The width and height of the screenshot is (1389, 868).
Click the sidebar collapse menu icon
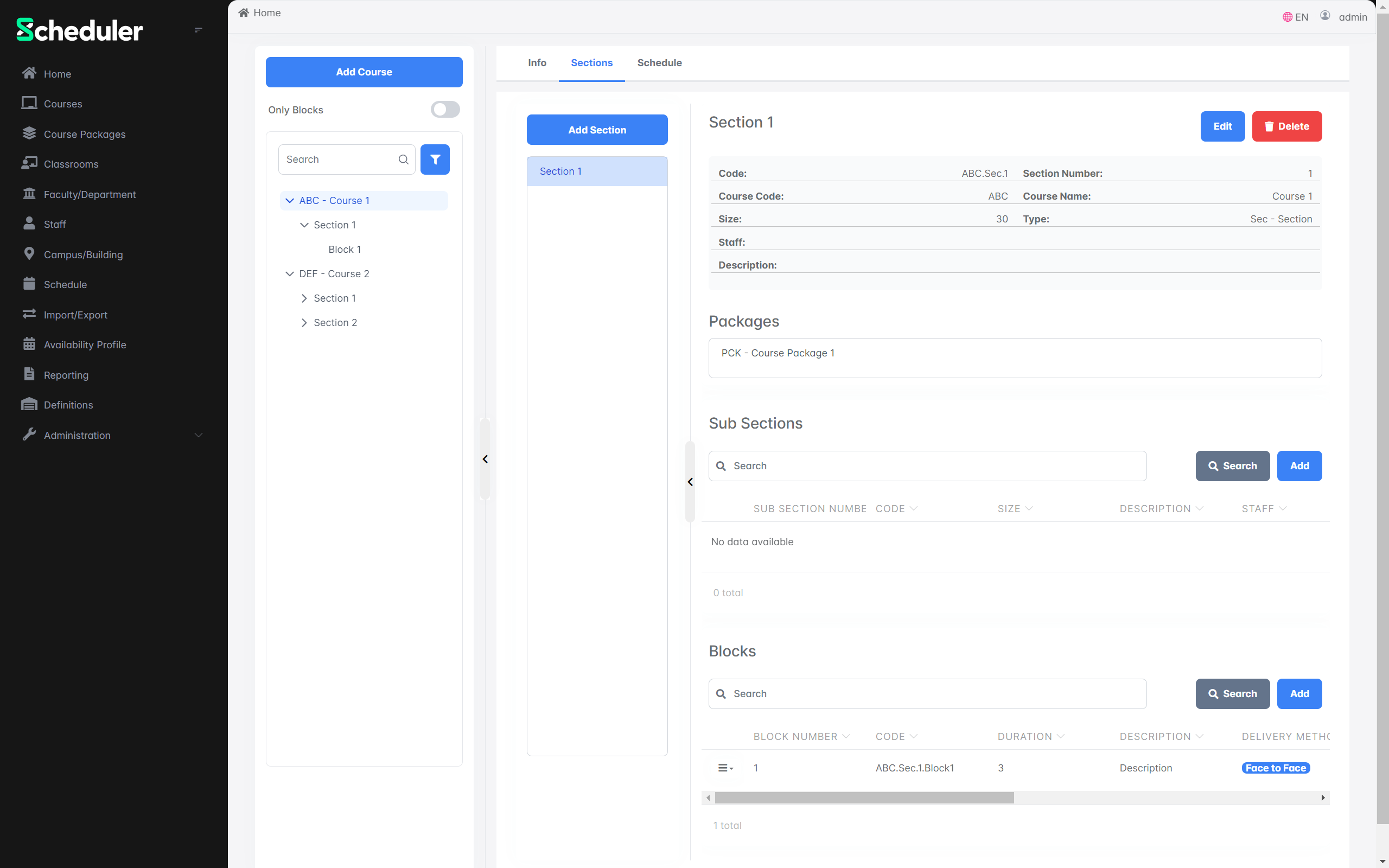(198, 30)
